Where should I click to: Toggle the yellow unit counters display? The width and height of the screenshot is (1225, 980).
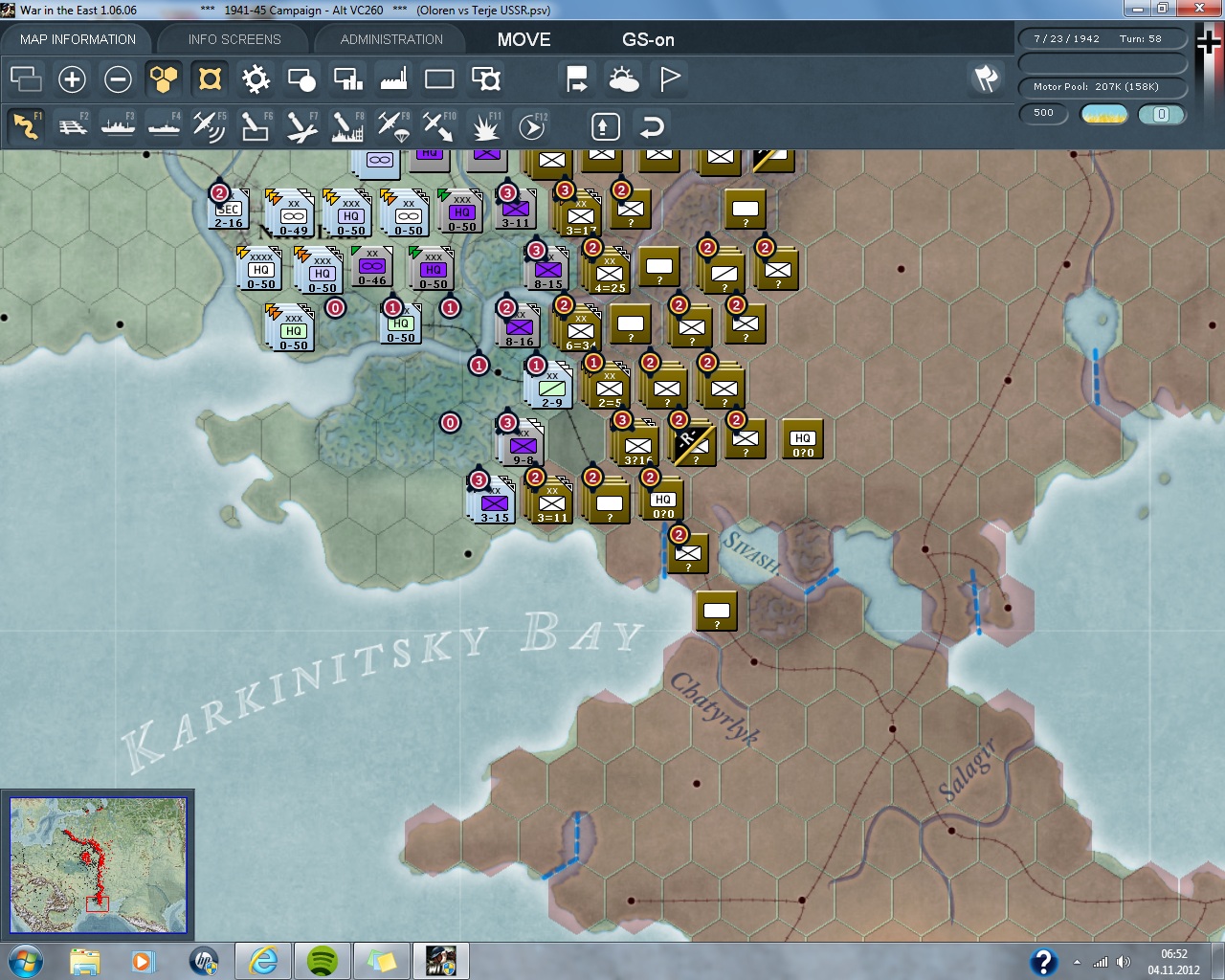[210, 78]
